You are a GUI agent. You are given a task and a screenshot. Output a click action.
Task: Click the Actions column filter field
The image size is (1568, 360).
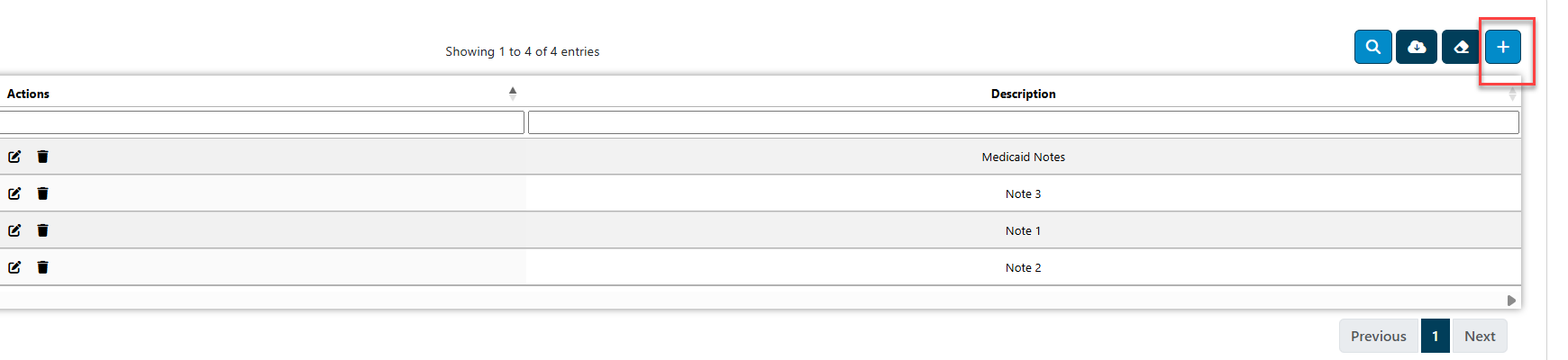coord(261,122)
